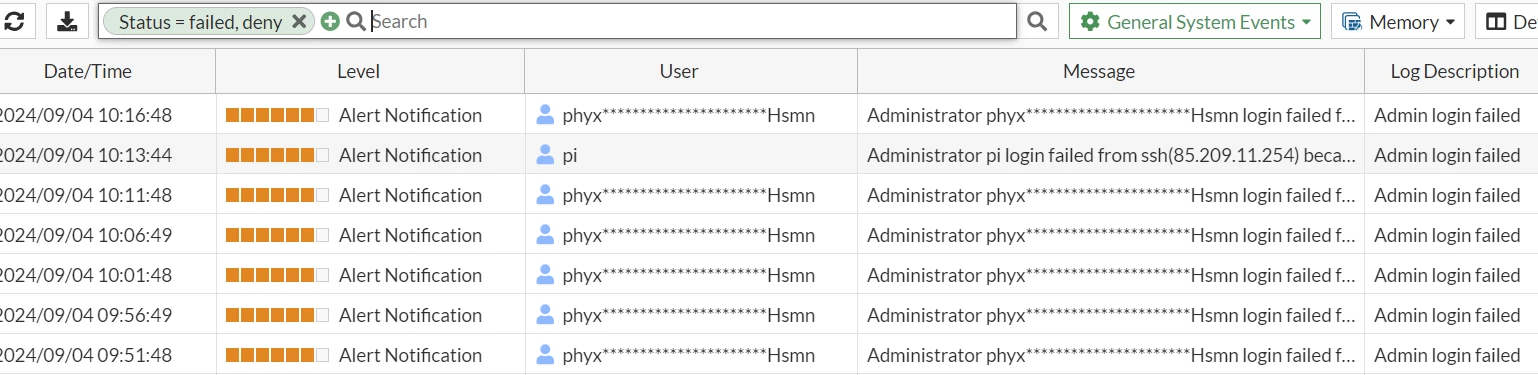Click the refresh icon

14,21
